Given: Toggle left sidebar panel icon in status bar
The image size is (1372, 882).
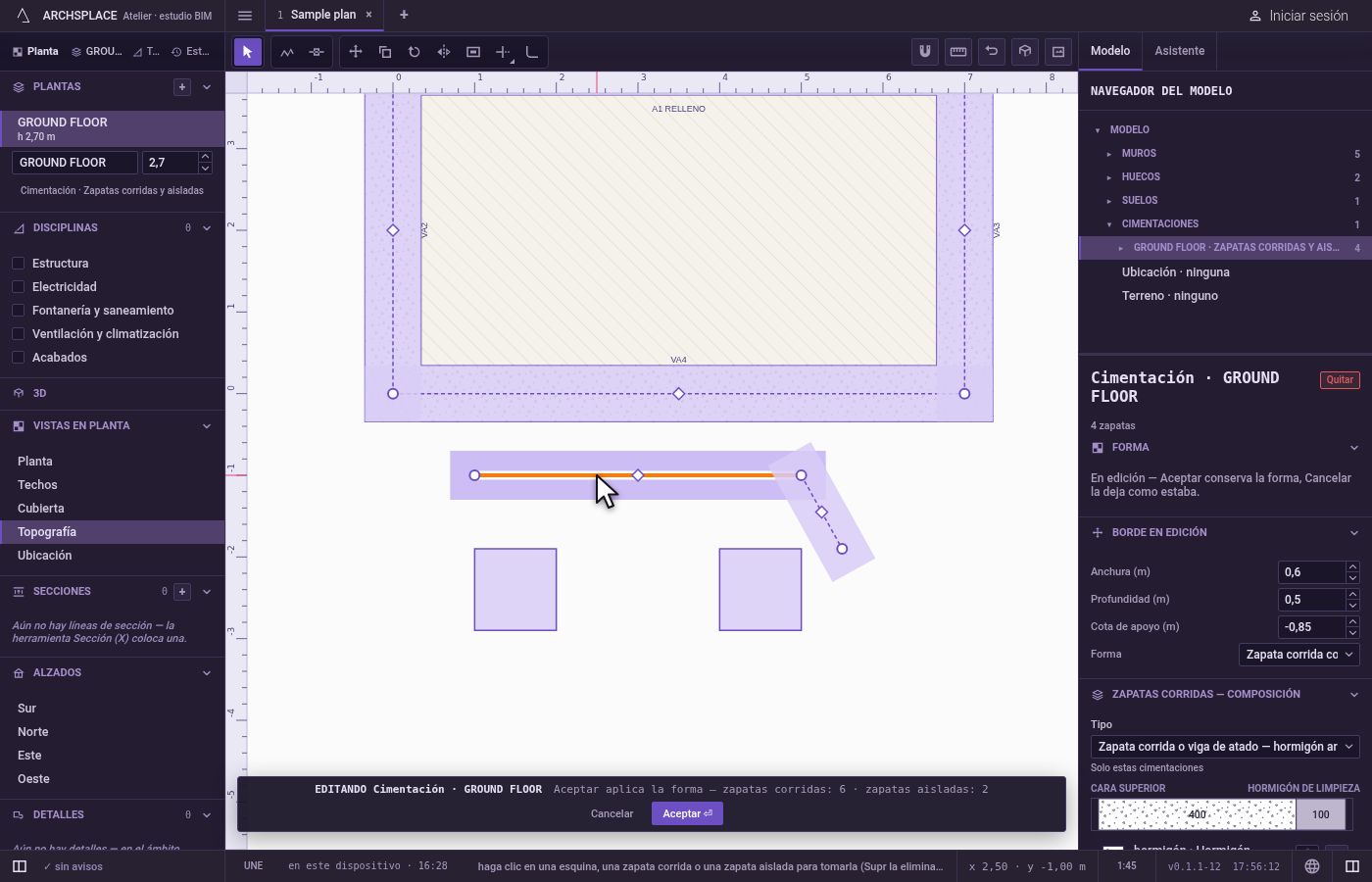Looking at the screenshot, I should (x=20, y=866).
